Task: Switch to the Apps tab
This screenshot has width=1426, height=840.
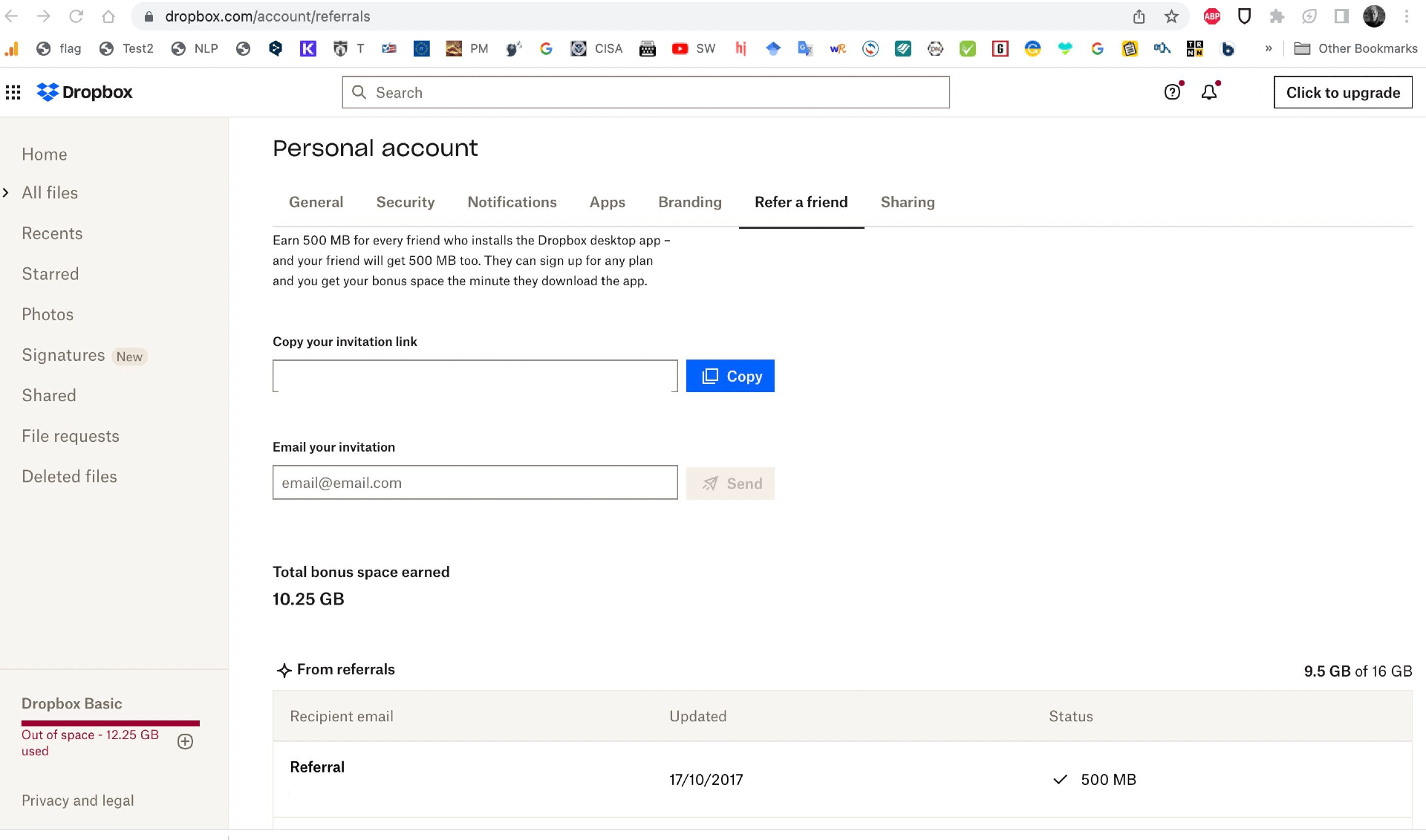Action: [x=608, y=202]
